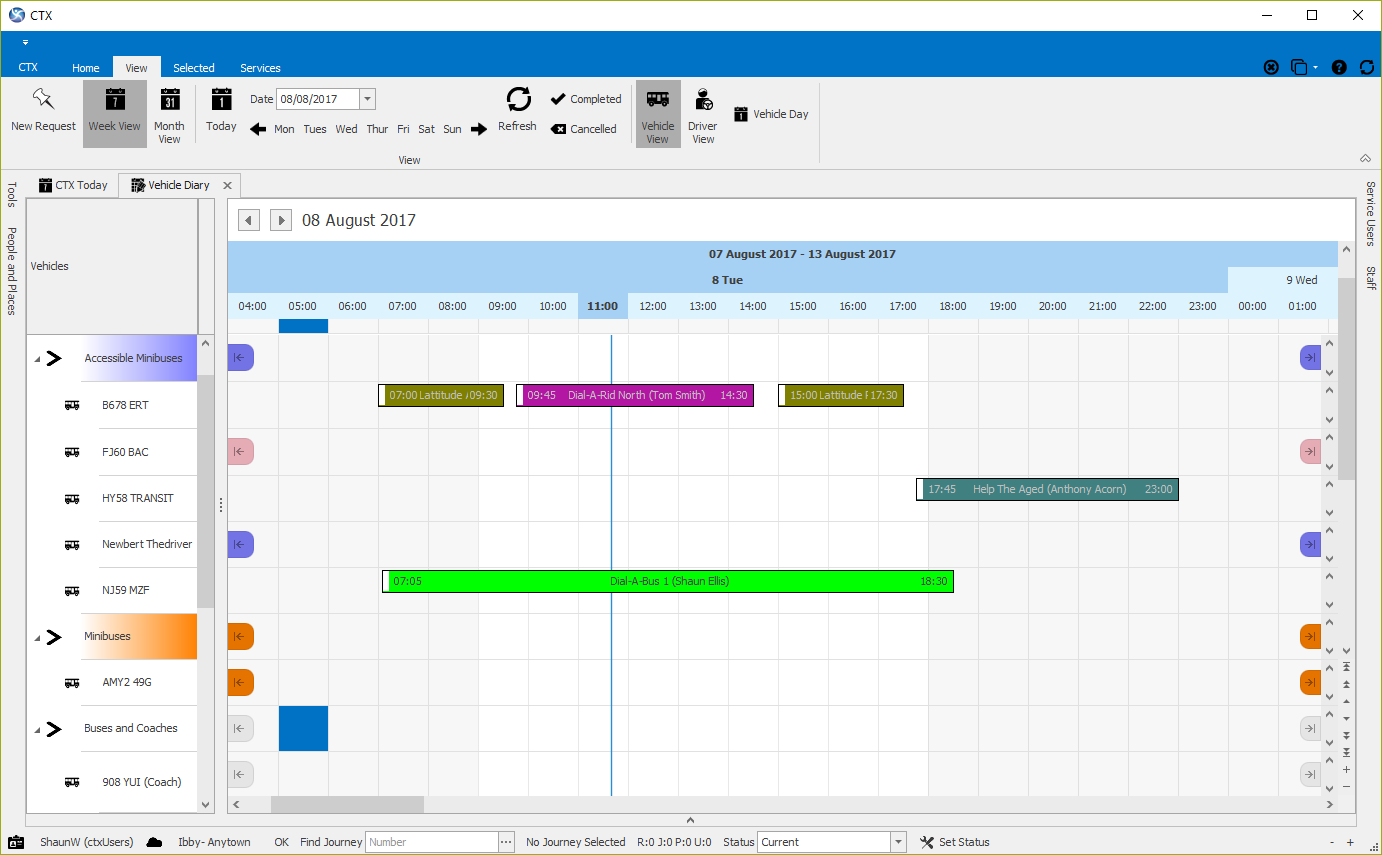
Task: Select vehicle HY58 TRANSIT
Action: 138,498
